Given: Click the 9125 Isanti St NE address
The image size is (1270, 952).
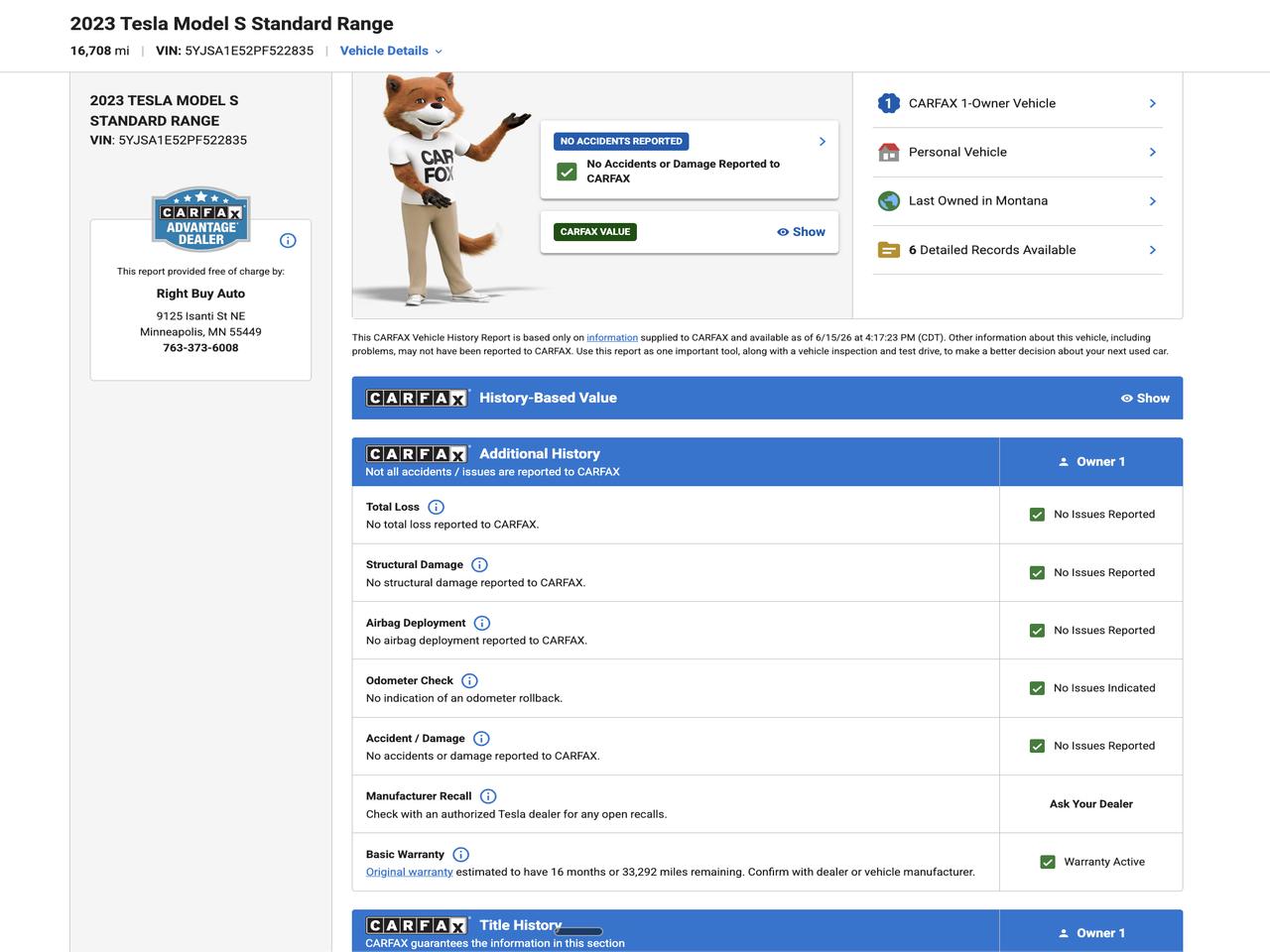Looking at the screenshot, I should point(200,316).
